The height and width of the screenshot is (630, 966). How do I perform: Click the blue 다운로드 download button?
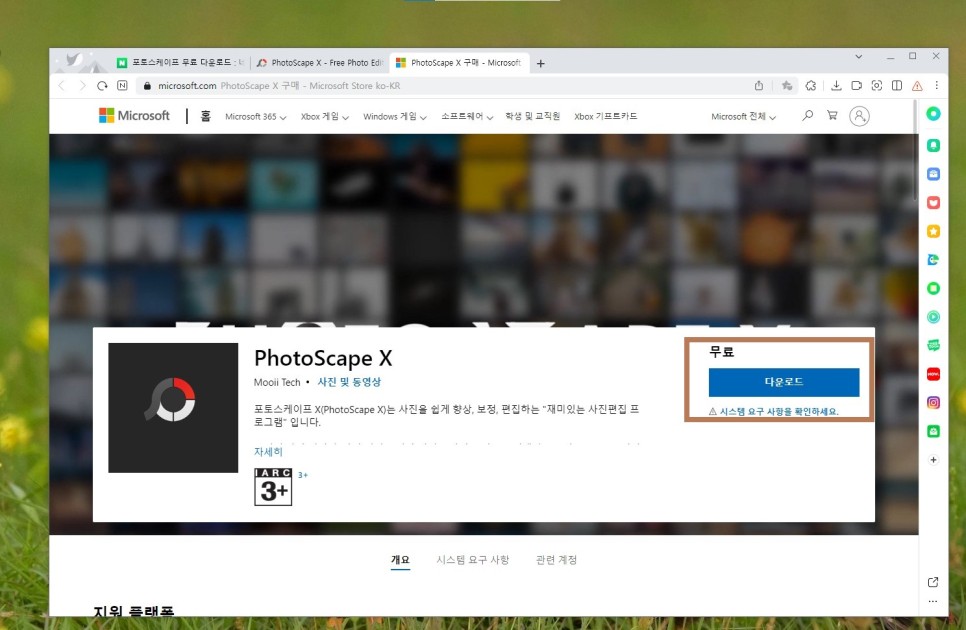click(x=784, y=382)
